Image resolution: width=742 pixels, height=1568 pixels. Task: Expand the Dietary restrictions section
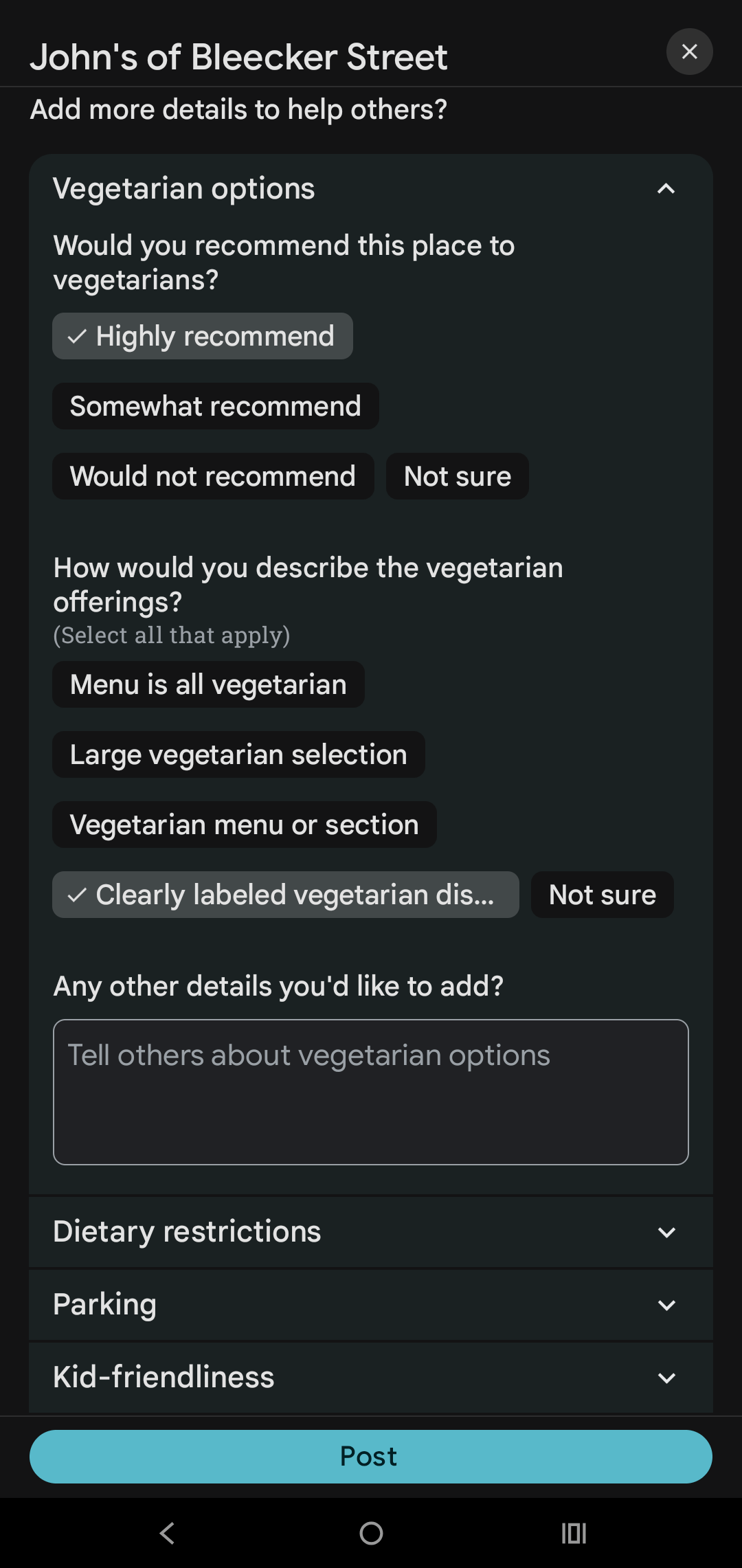(666, 1233)
